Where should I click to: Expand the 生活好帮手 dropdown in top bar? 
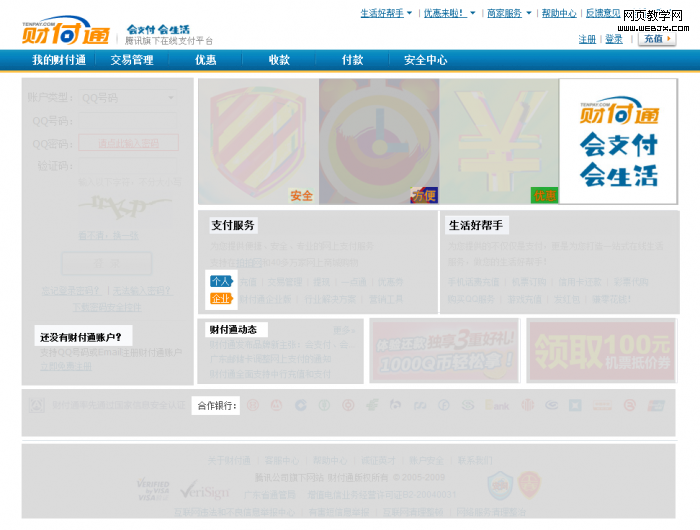pos(386,13)
